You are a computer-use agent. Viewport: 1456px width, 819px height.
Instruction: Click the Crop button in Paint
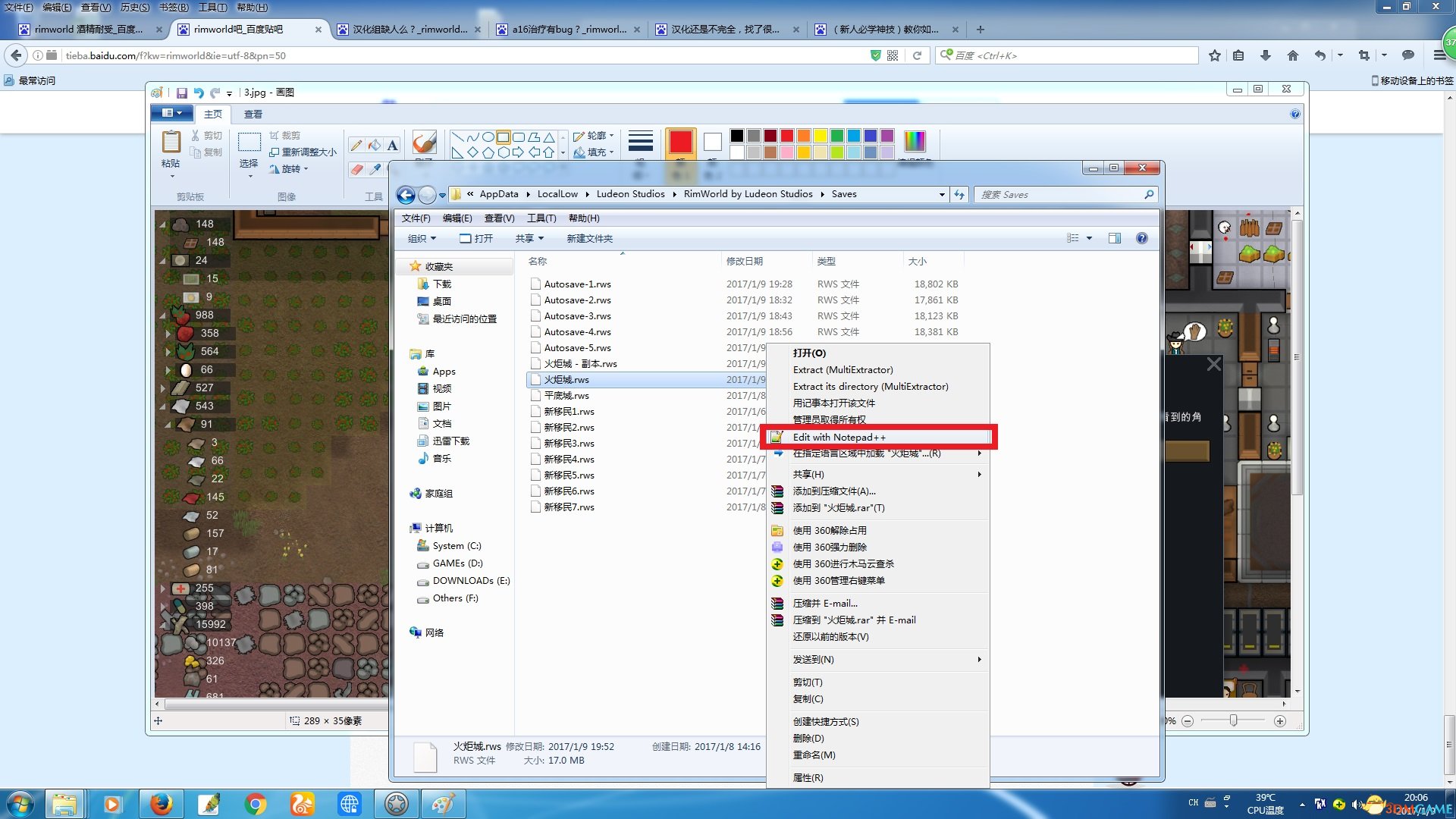285,136
